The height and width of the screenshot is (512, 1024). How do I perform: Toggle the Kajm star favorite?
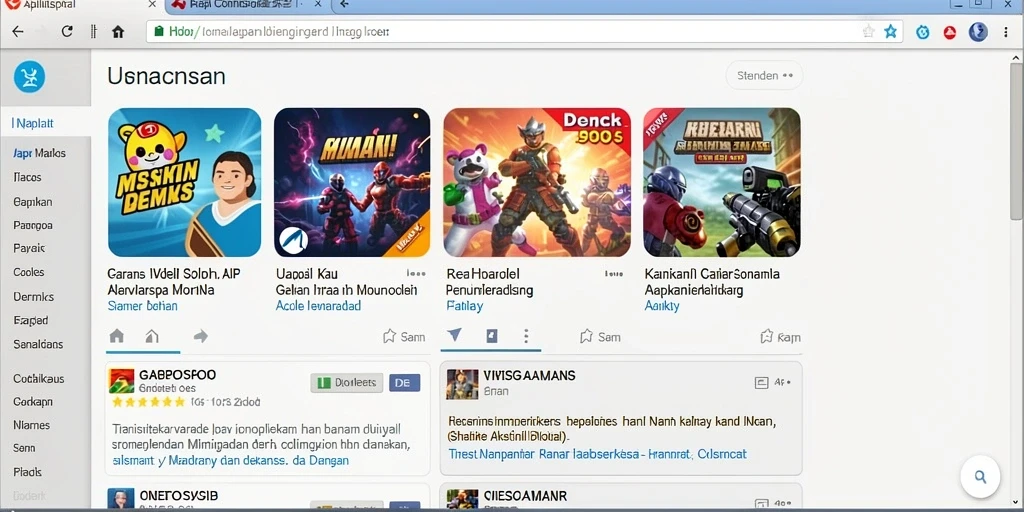(780, 337)
